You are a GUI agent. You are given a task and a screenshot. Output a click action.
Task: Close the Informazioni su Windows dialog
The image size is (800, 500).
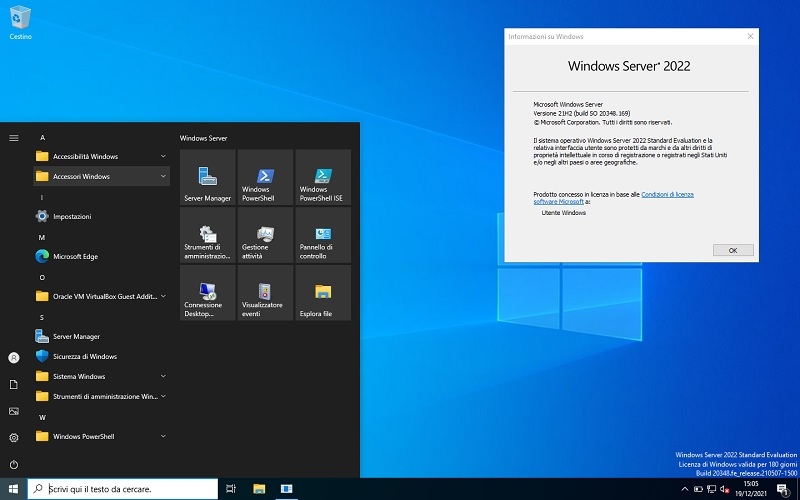pos(750,36)
